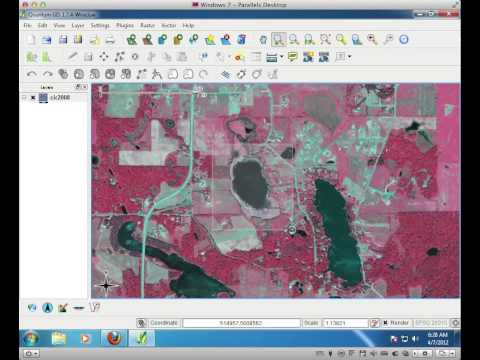Click the Add Vector Layer icon
The height and width of the screenshot is (360, 480).
click(132, 40)
